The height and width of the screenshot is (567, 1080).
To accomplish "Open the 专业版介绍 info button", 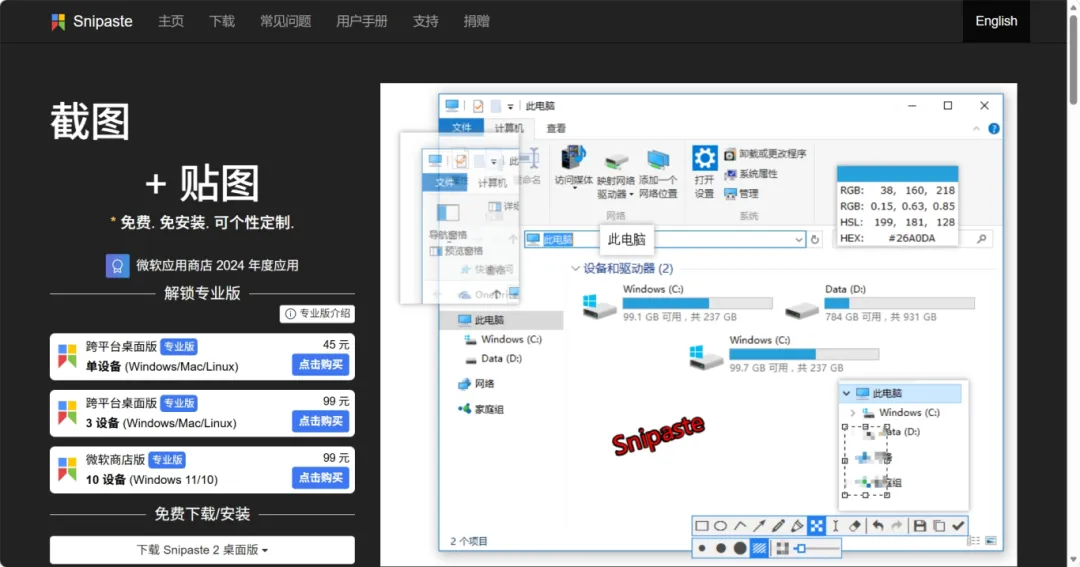I will click(317, 313).
